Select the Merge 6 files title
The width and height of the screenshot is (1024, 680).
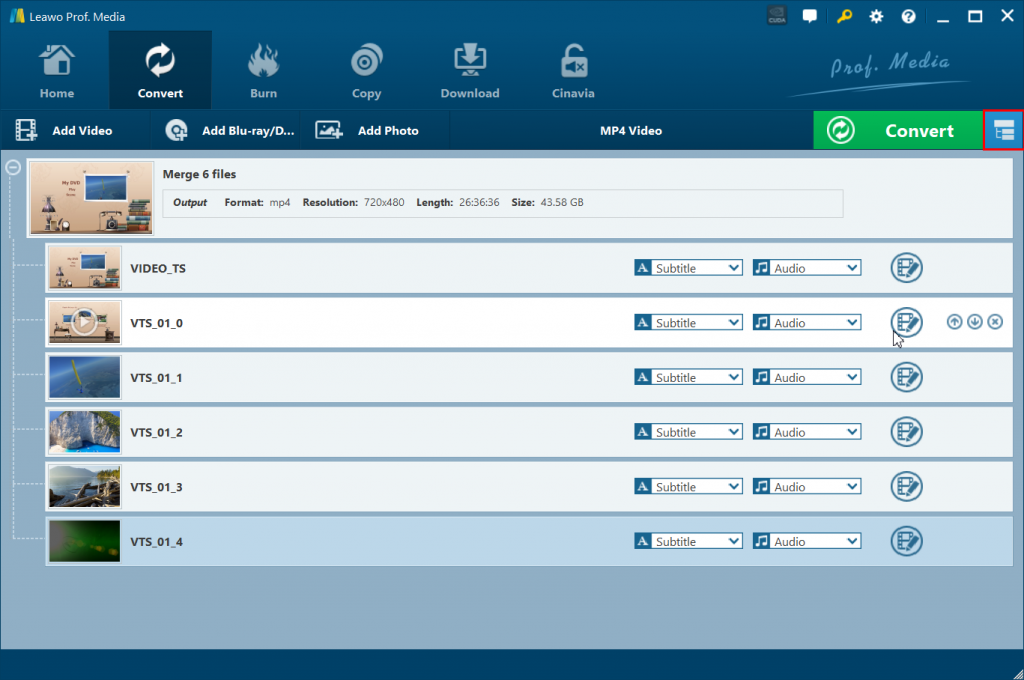tap(199, 174)
